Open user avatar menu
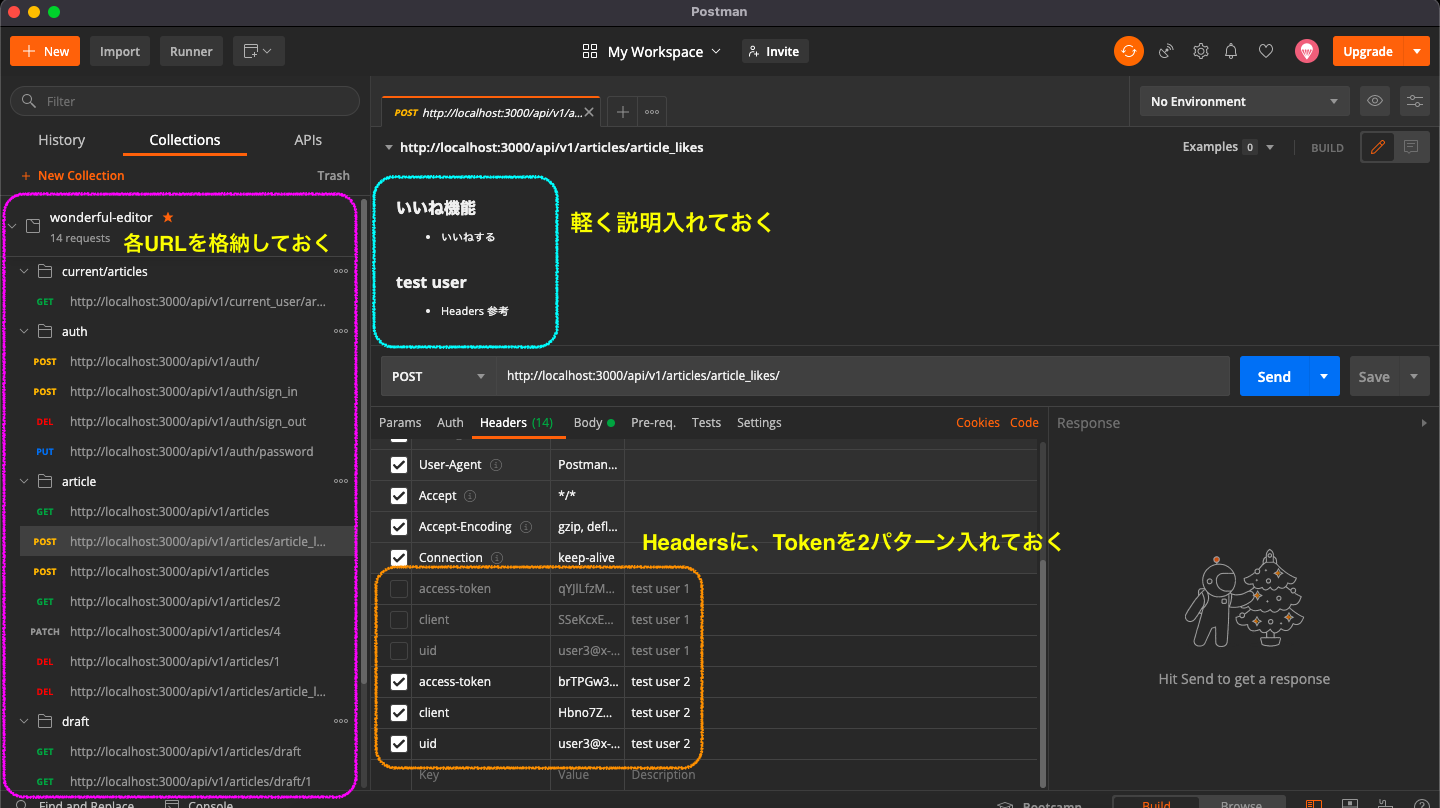The image size is (1440, 808). (x=1306, y=51)
